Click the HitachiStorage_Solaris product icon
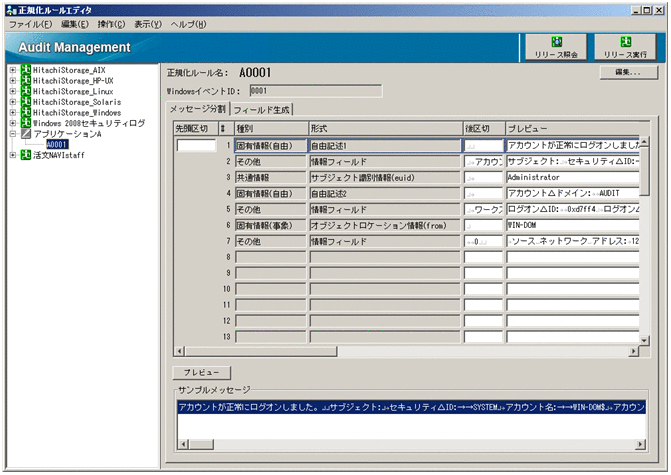Viewport: 671px width, 475px height. pyautogui.click(x=25, y=103)
